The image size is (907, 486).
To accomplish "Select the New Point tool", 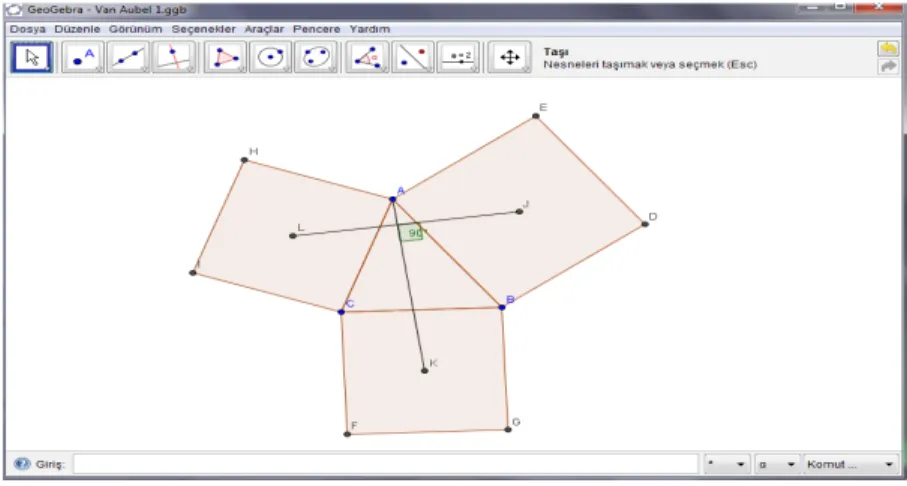I will click(x=83, y=57).
